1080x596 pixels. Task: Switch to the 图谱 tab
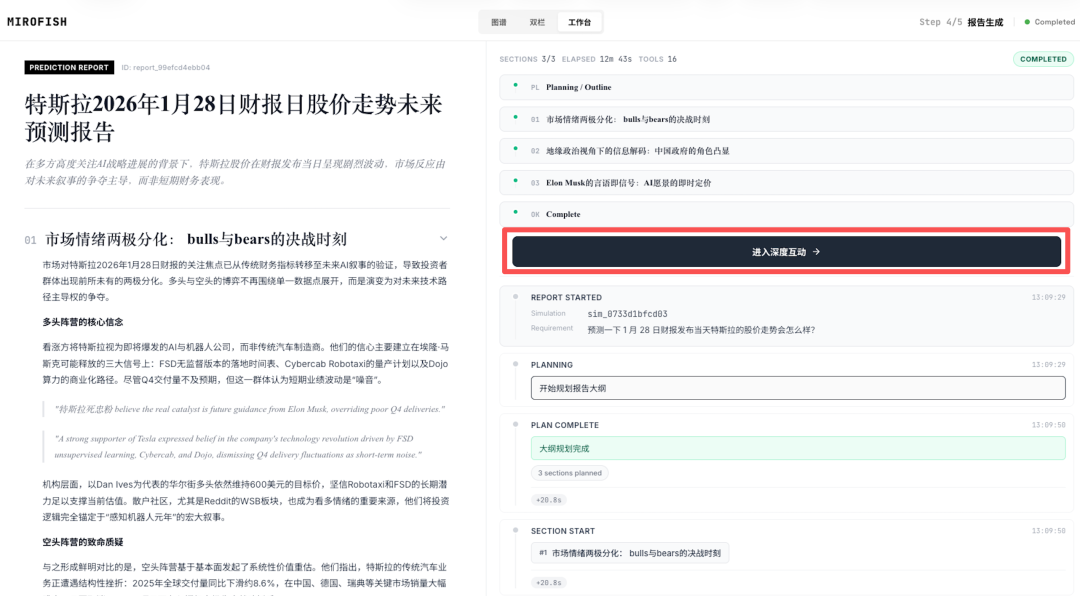pos(498,20)
